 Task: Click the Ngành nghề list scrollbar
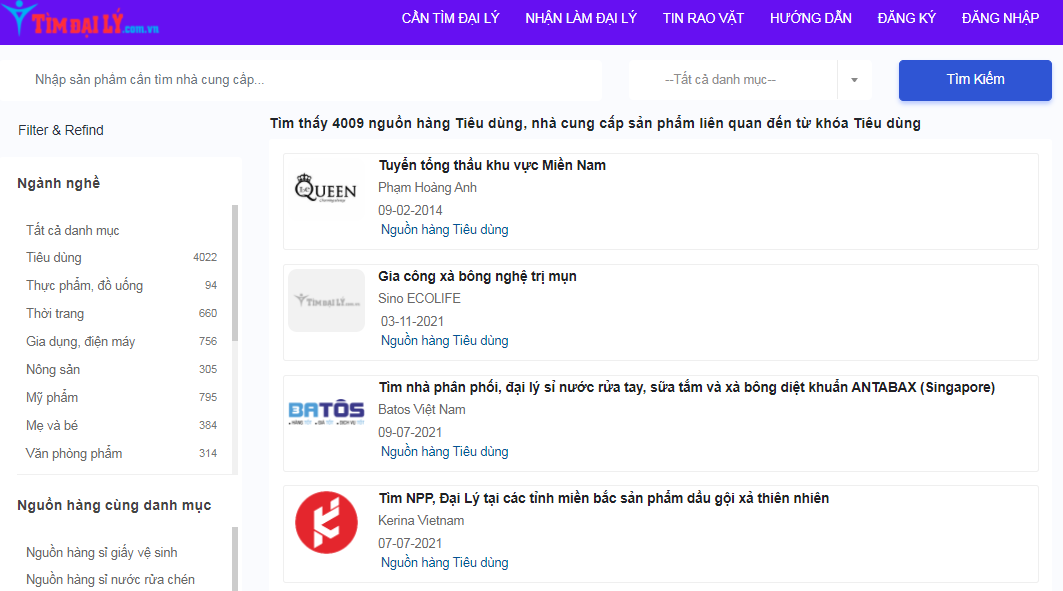click(235, 272)
